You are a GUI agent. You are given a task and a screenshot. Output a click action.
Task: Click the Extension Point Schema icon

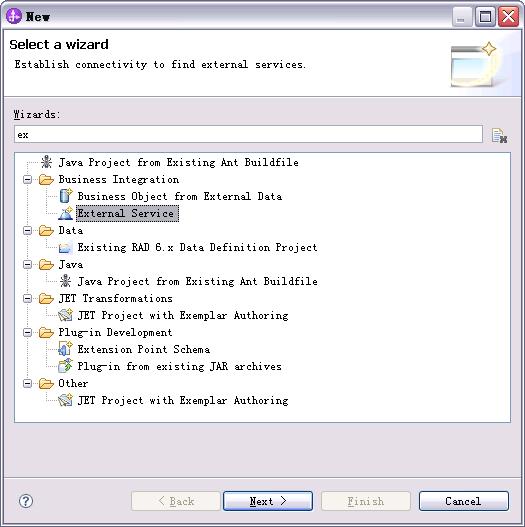[65, 349]
